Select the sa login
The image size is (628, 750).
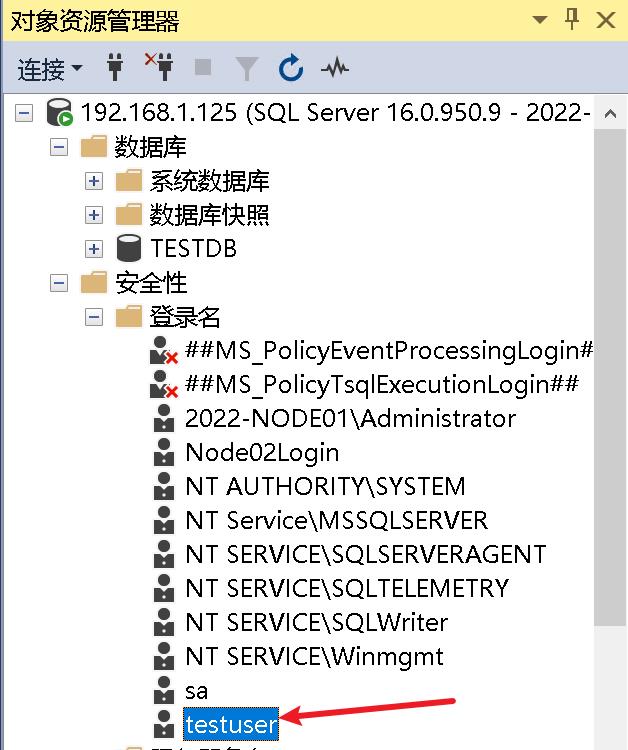tap(196, 690)
